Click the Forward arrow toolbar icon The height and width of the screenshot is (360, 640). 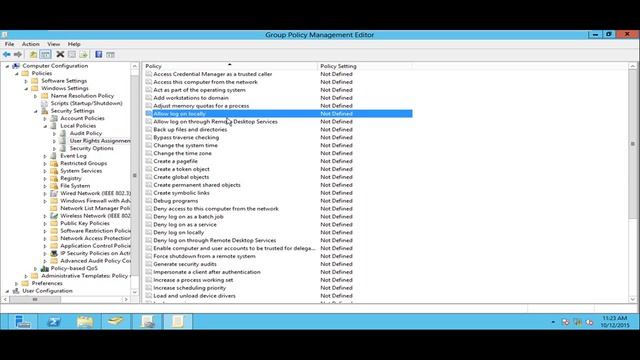point(18,54)
